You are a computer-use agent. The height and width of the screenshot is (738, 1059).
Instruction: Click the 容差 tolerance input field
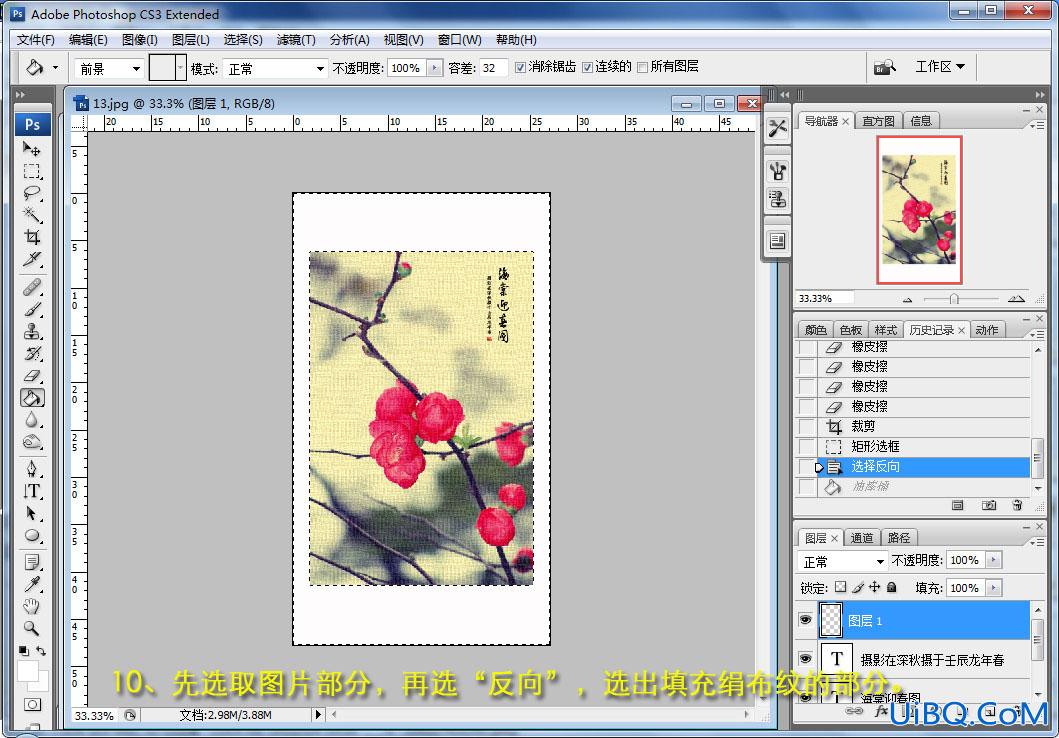point(492,68)
